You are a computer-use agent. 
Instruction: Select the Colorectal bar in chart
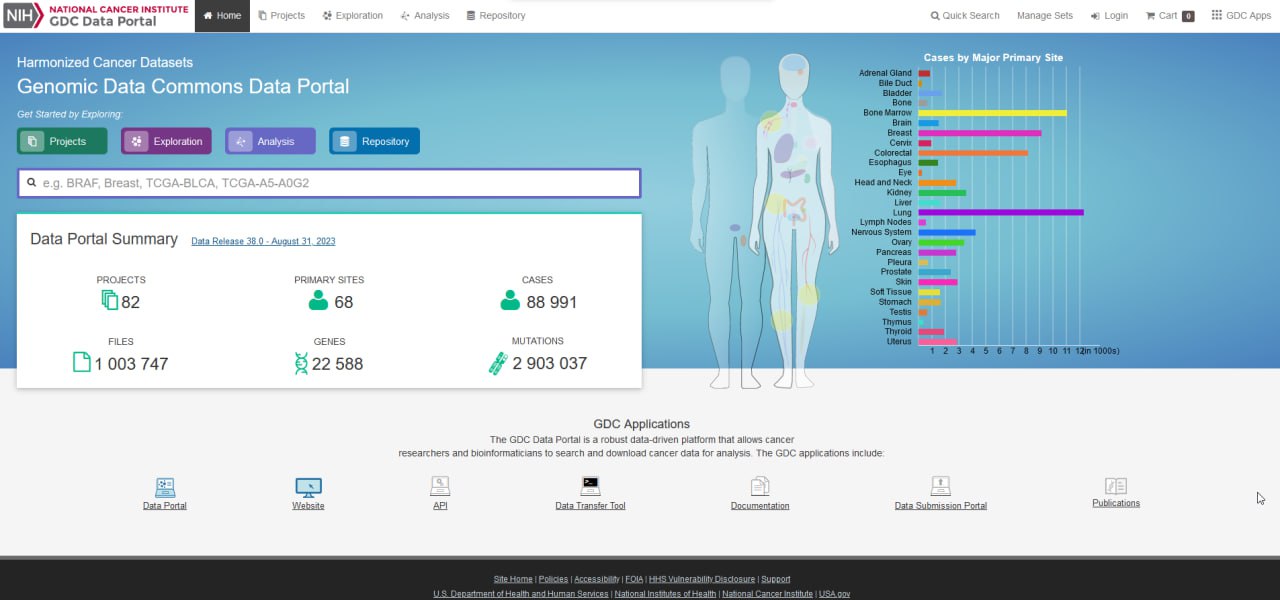(973, 153)
